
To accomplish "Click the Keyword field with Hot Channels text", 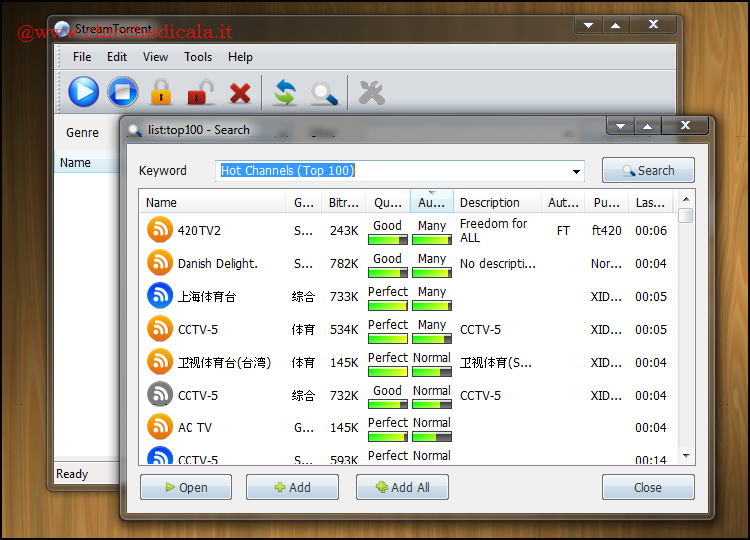I will click(x=390, y=171).
